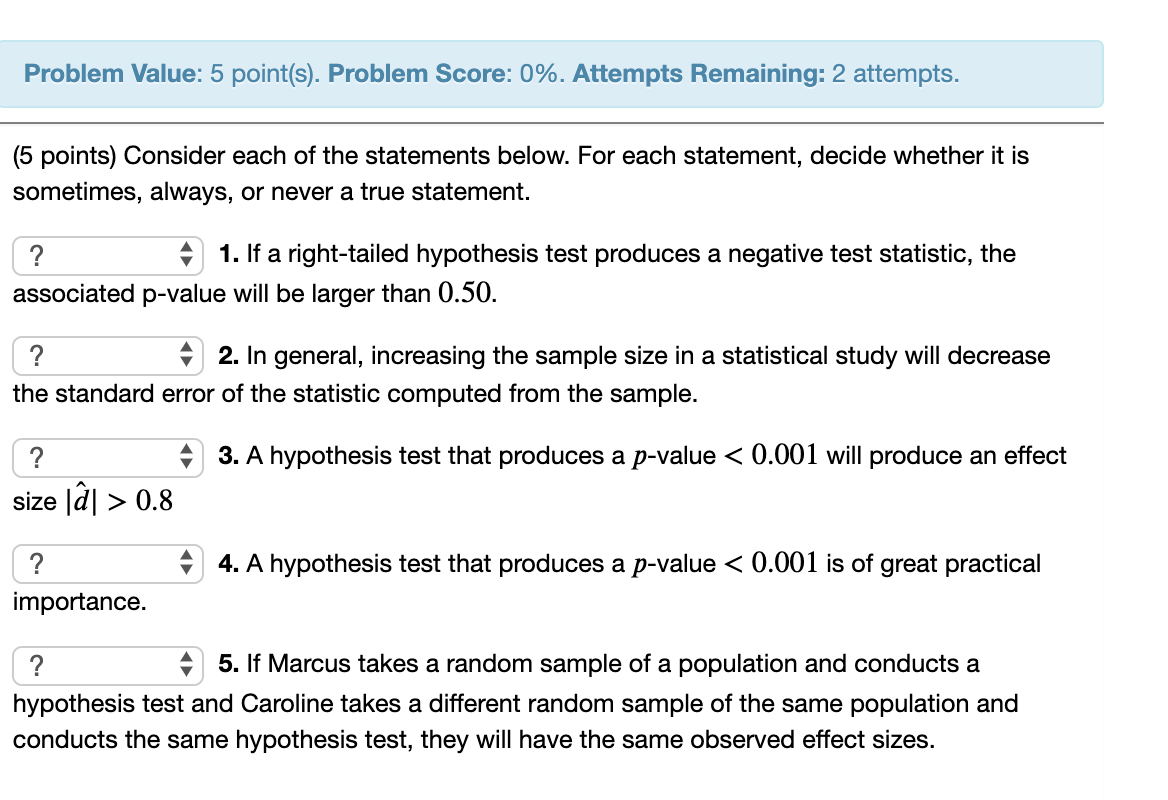
Task: Click the arrow icon on statement 3 dropdown
Action: coord(188,458)
